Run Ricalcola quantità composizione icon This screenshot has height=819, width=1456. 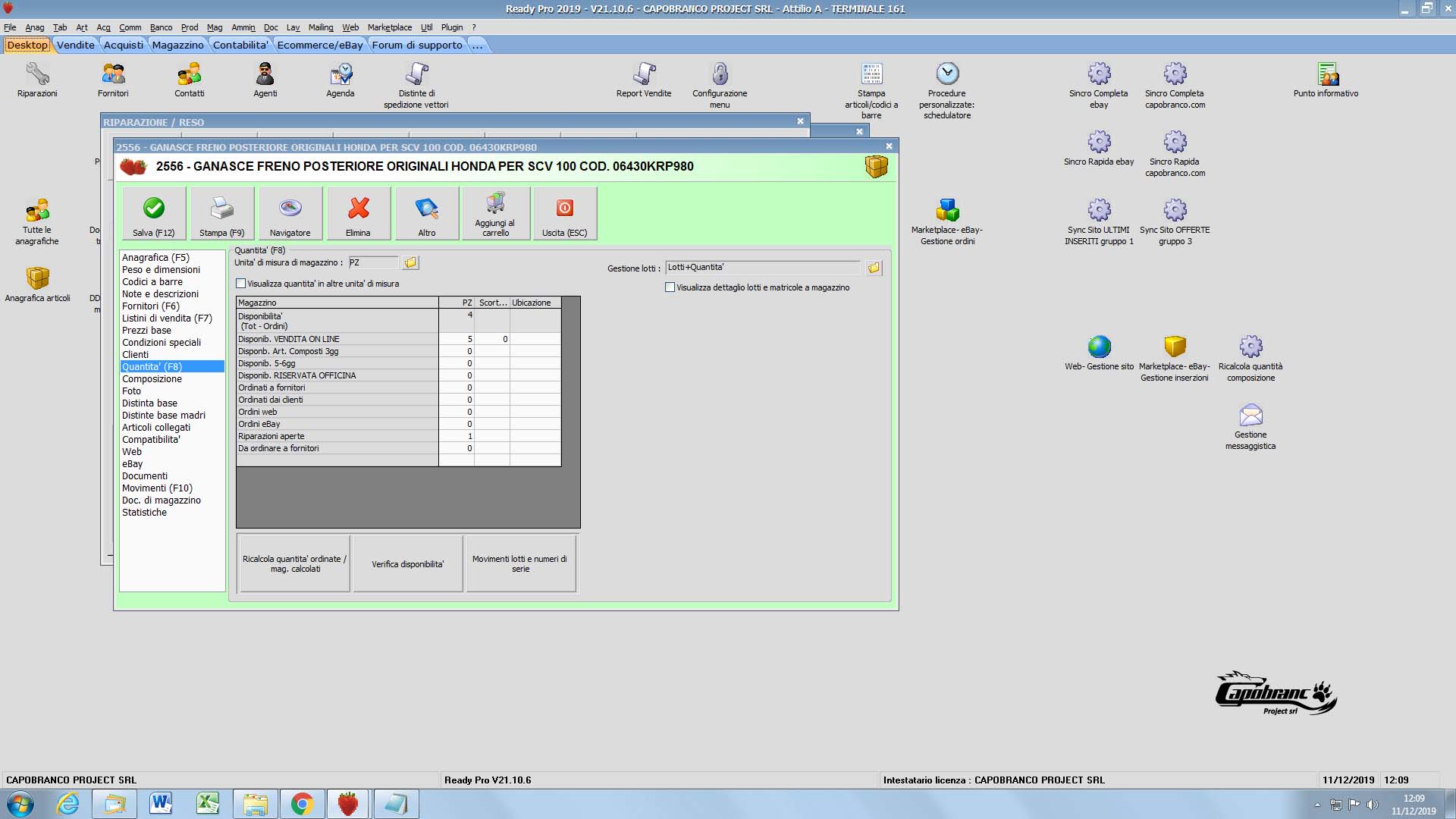point(1250,358)
